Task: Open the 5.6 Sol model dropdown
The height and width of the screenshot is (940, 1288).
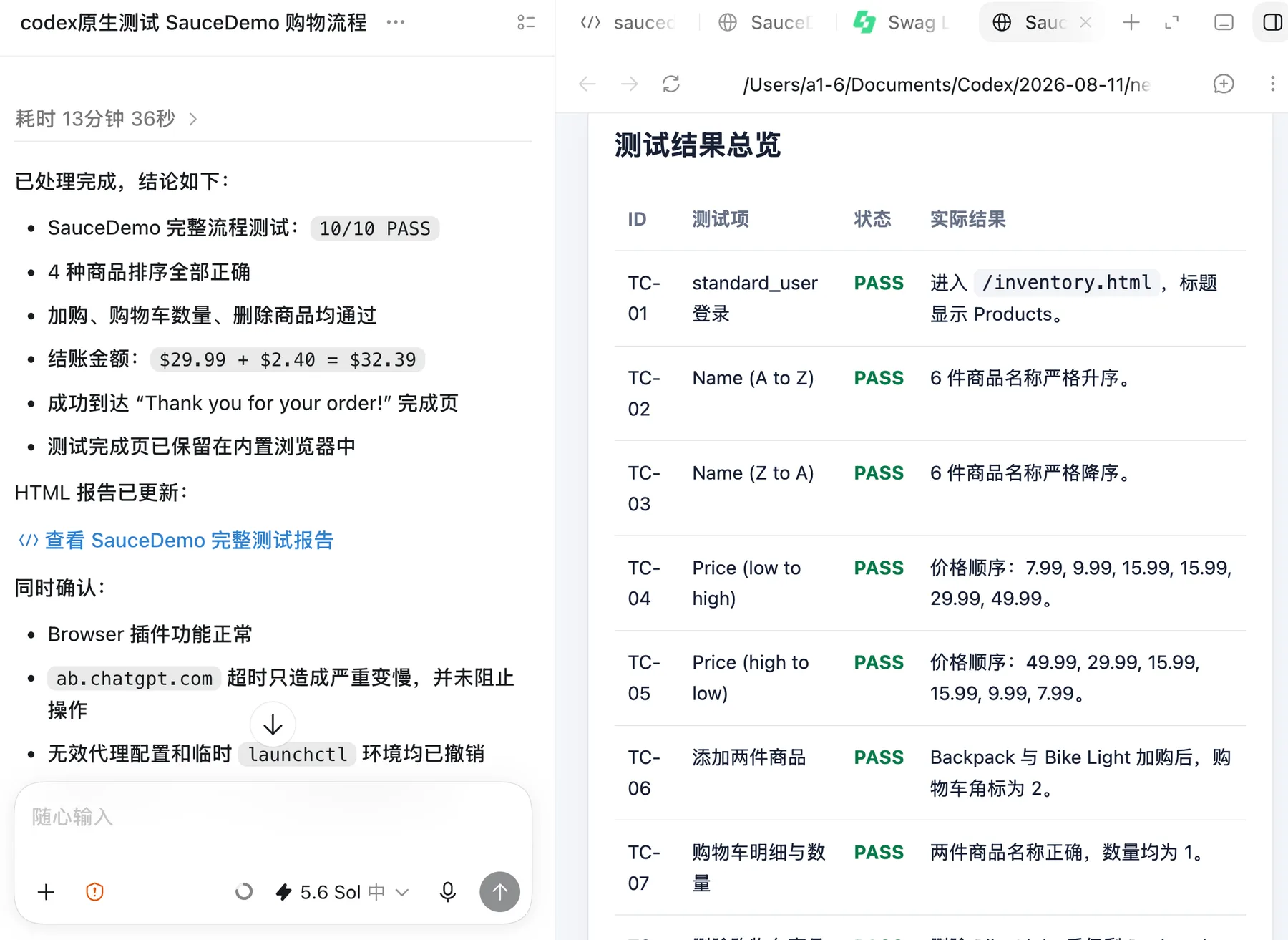Action: (342, 892)
